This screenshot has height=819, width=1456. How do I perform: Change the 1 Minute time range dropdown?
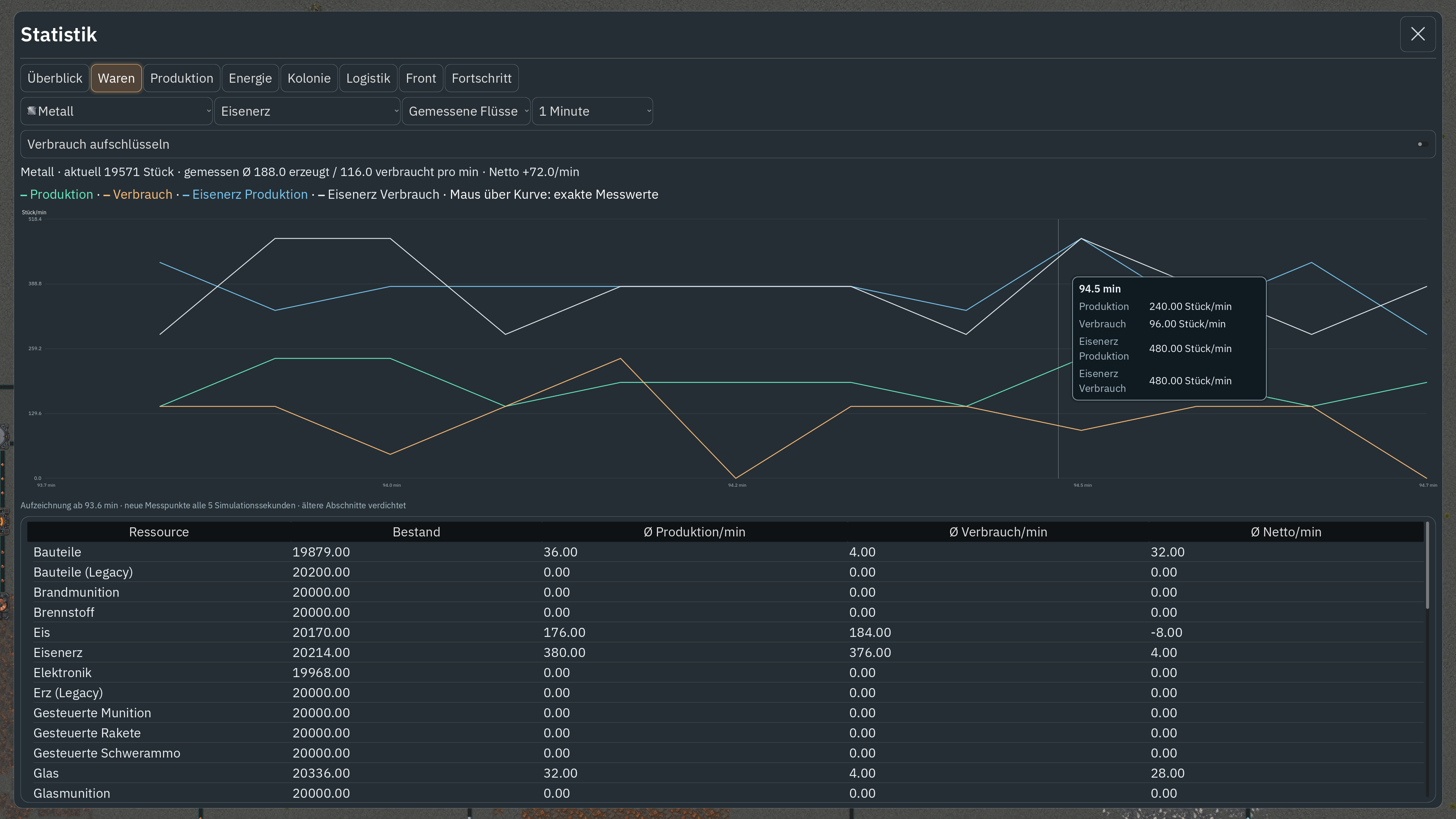click(592, 112)
